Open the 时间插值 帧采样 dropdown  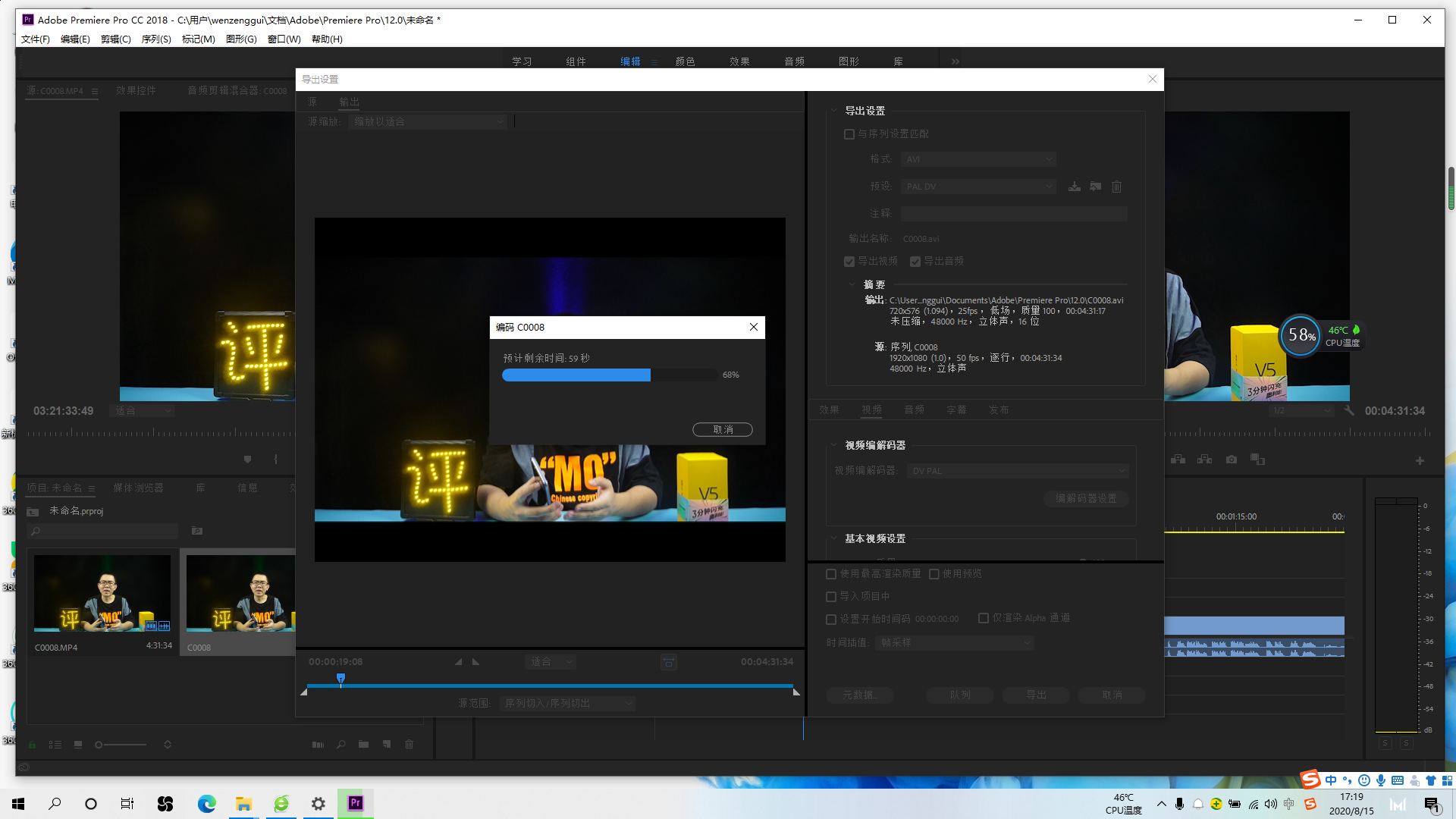coord(955,643)
